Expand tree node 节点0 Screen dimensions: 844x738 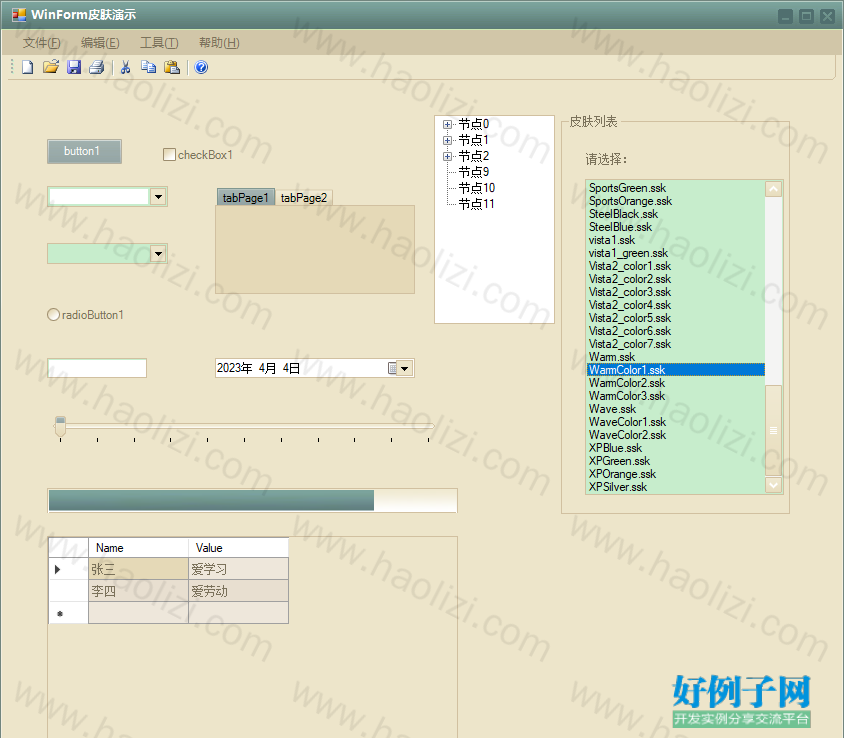[x=447, y=124]
